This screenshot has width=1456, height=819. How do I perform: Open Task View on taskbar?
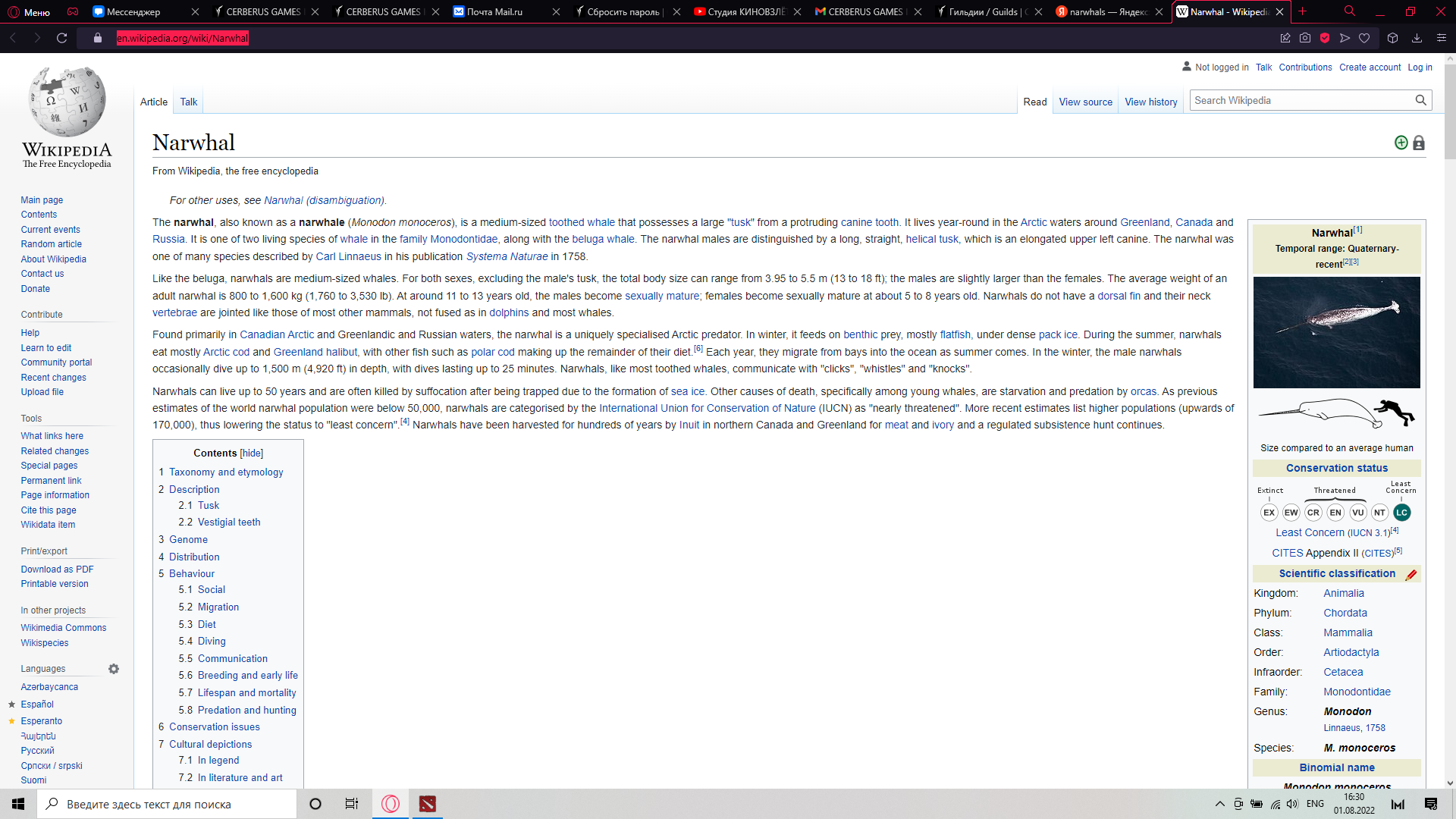[352, 804]
